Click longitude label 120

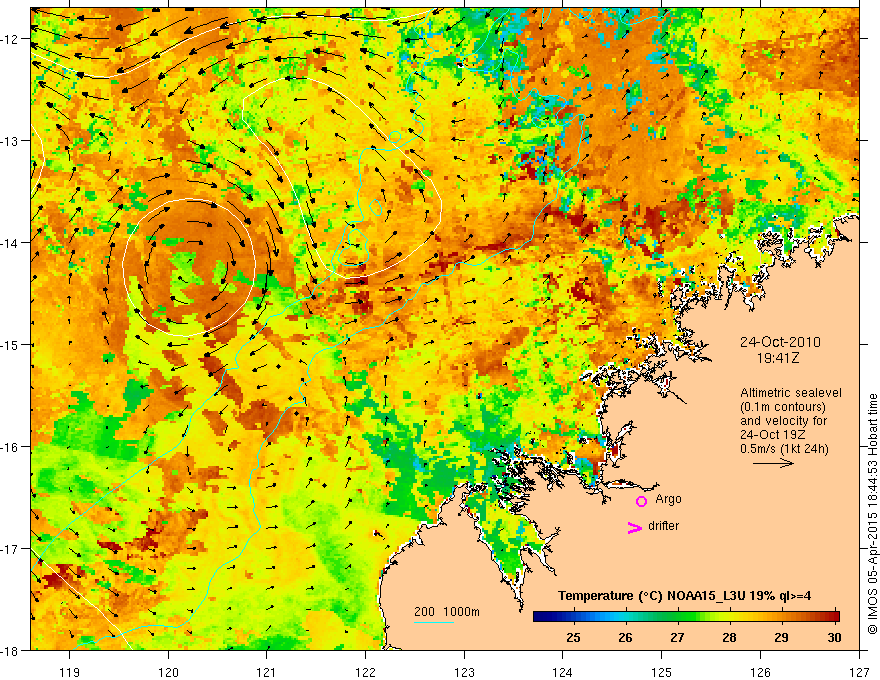[168, 672]
